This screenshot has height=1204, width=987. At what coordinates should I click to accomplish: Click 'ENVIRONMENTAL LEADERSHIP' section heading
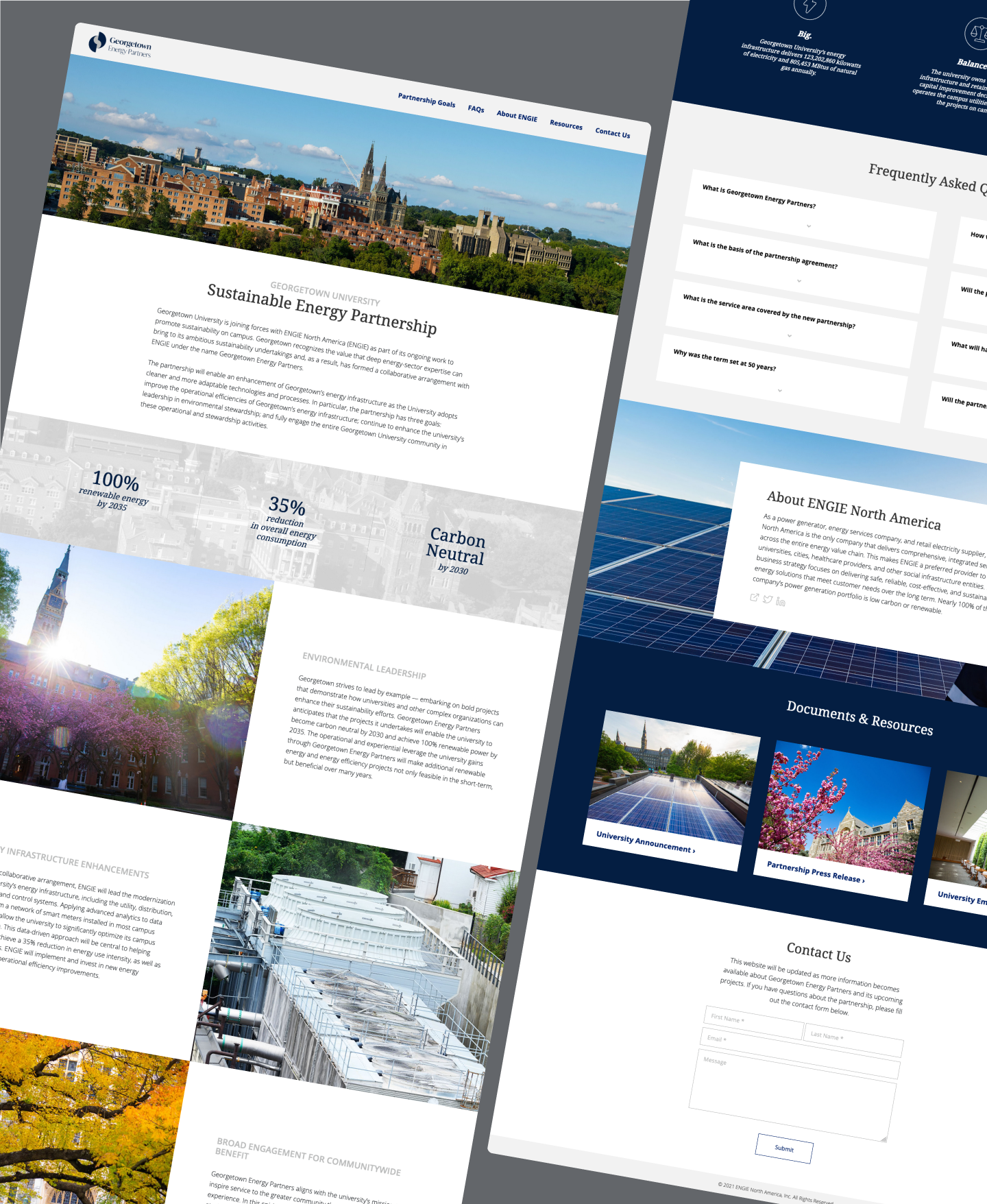pos(365,666)
